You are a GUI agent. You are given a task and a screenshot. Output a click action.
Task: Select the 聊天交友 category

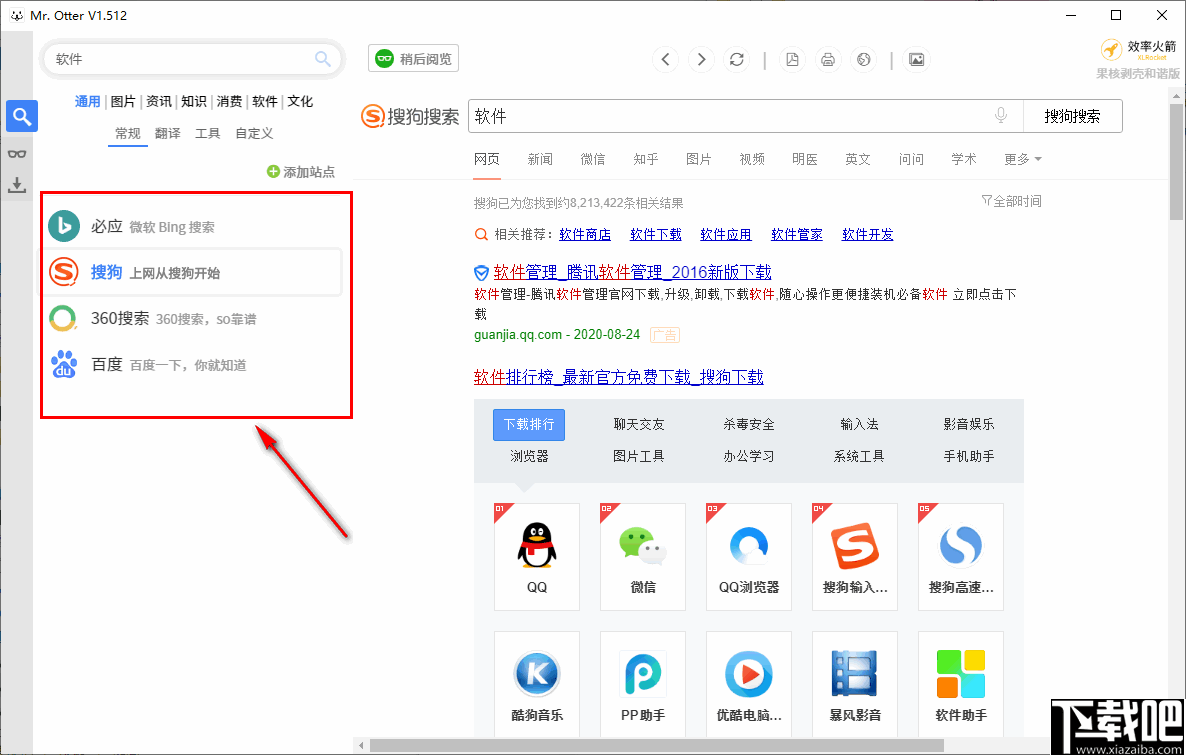pos(639,424)
